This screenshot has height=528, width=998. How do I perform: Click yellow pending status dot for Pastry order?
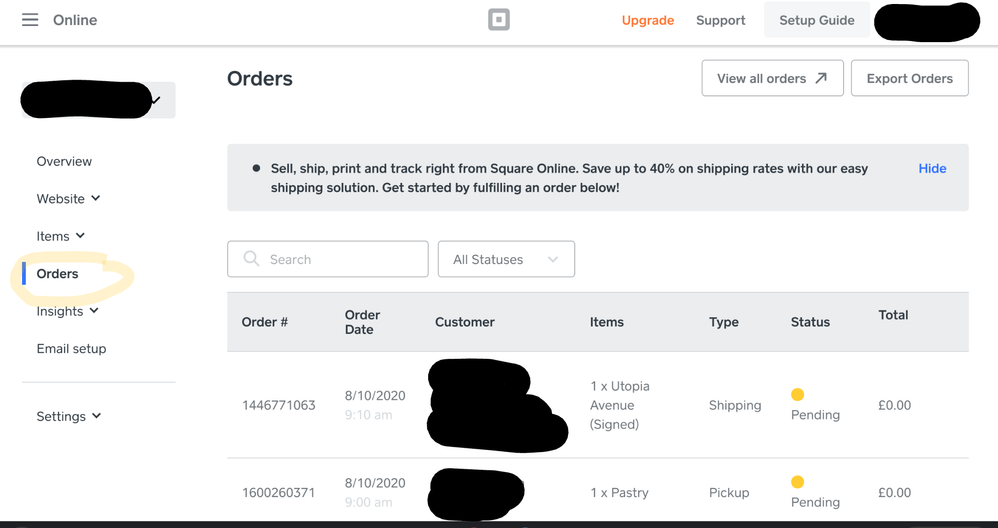pos(797,482)
